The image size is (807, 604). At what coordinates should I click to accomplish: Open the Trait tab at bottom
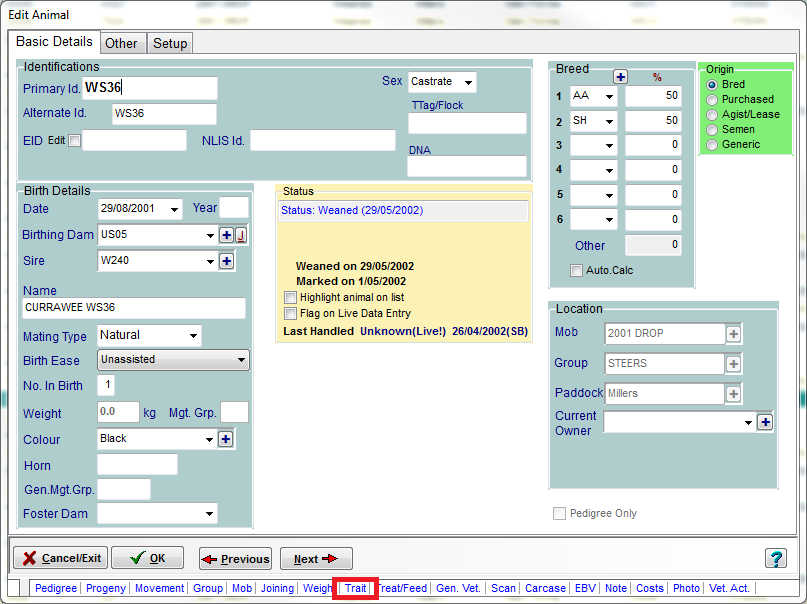click(355, 588)
